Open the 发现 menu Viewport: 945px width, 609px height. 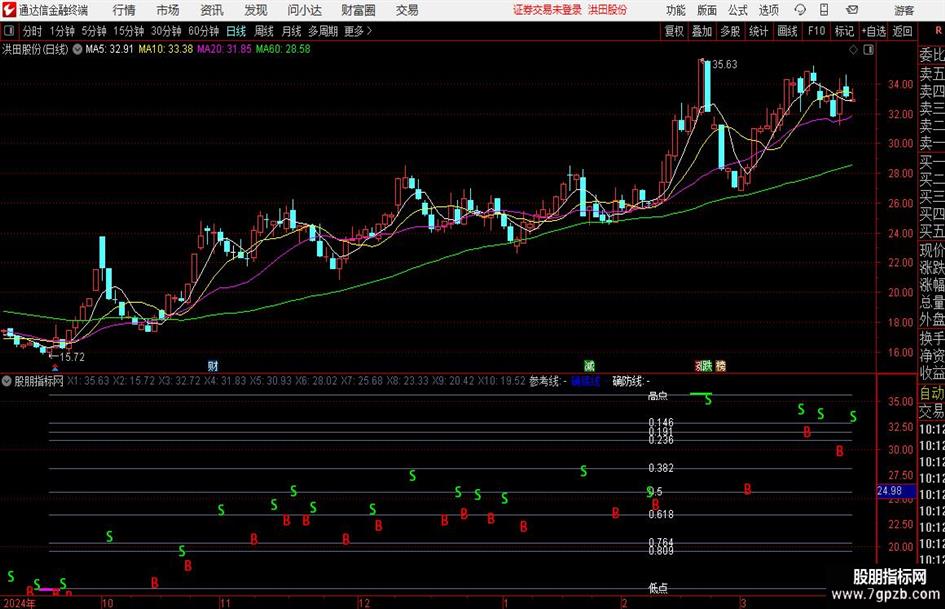pyautogui.click(x=256, y=10)
